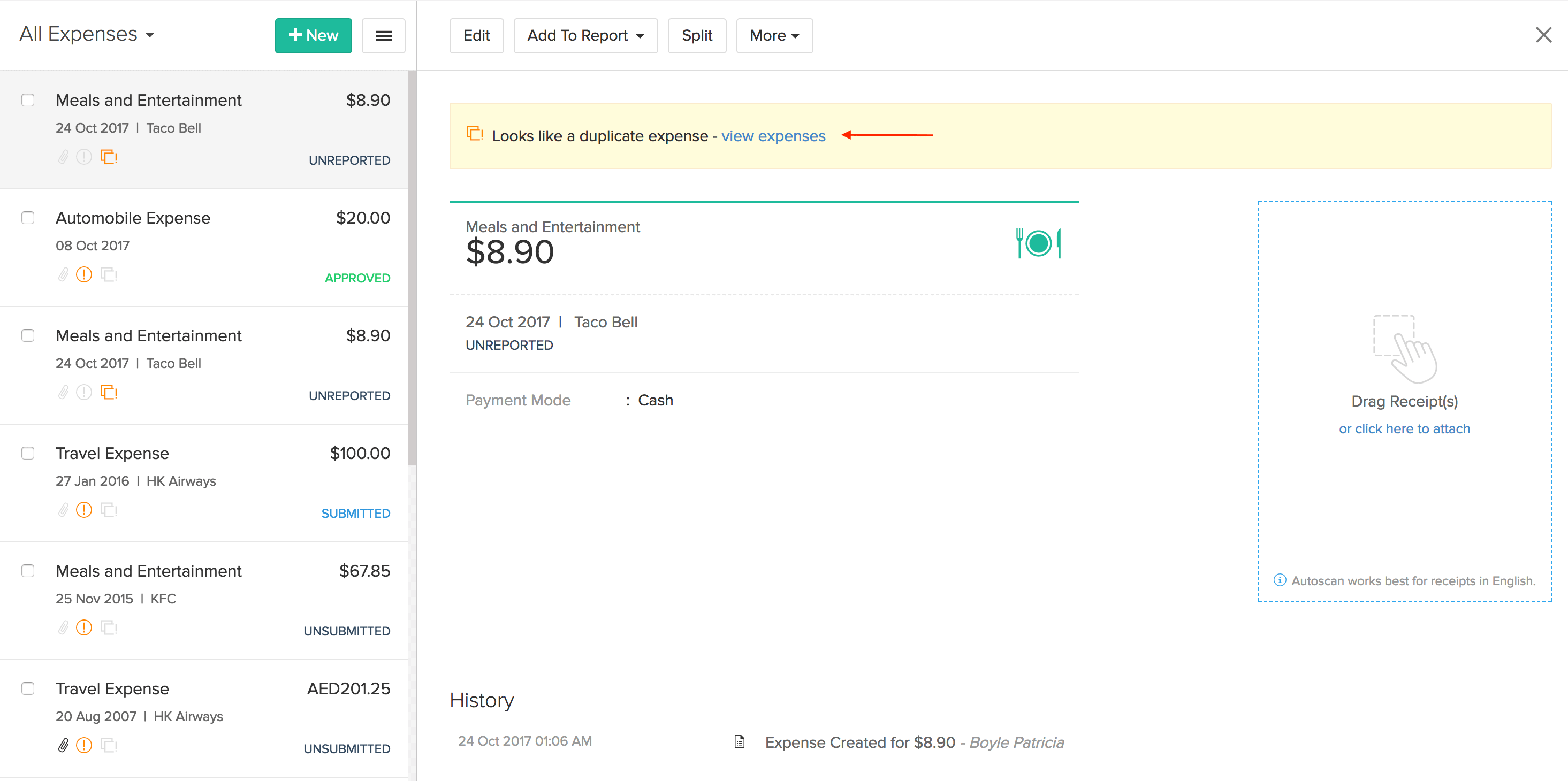Click the autoscan info icon

1280,580
